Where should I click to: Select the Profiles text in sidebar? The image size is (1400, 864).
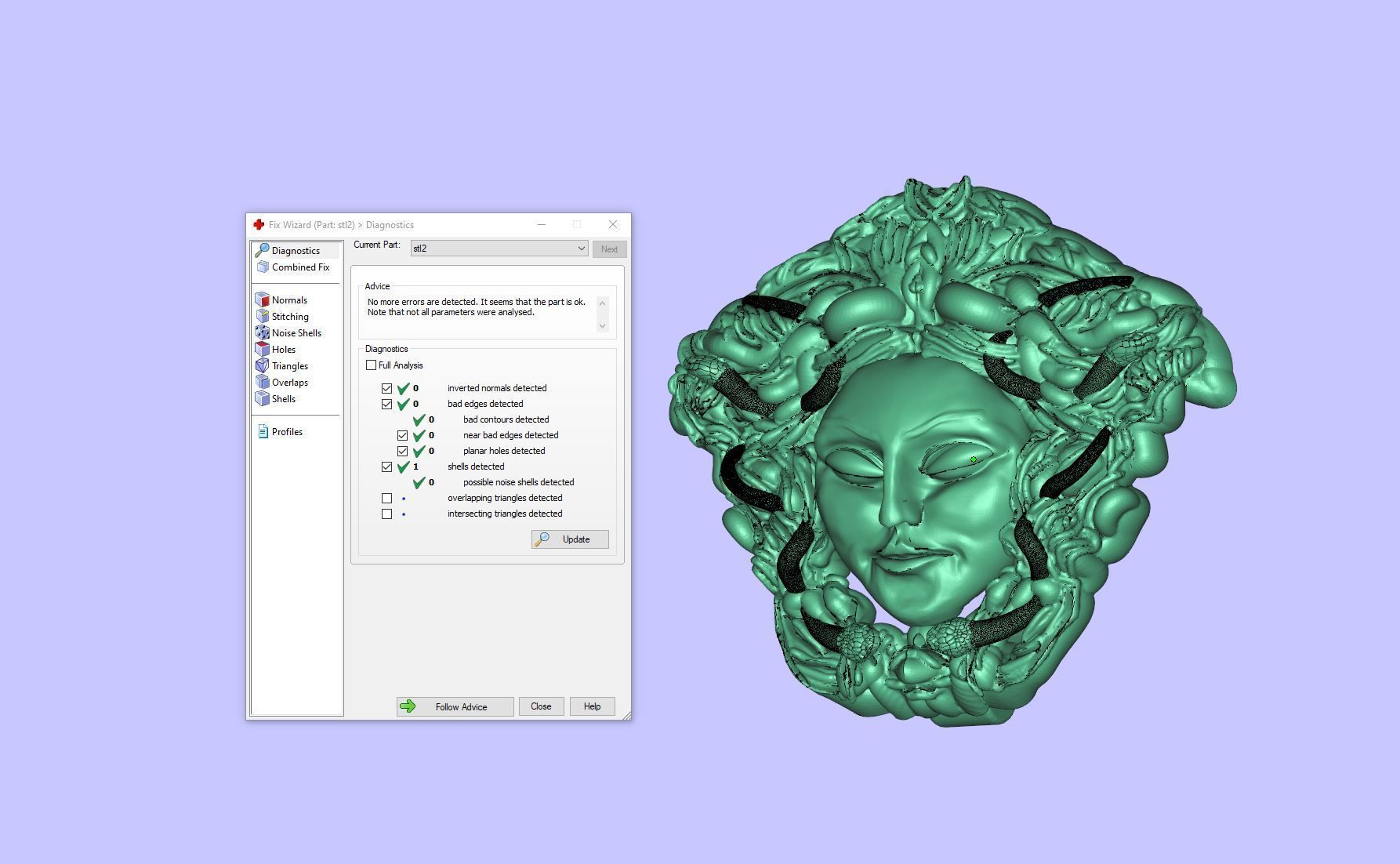287,432
